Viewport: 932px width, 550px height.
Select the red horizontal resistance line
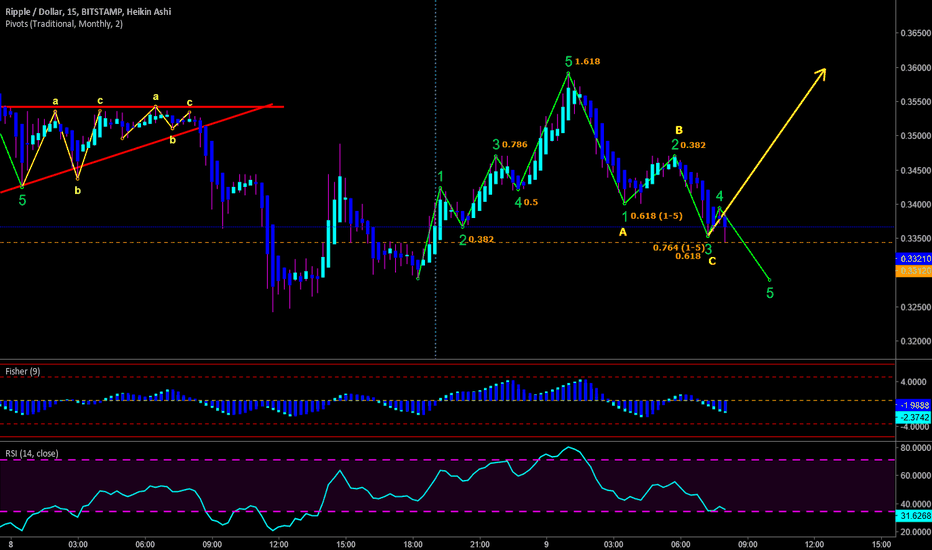[x=141, y=107]
